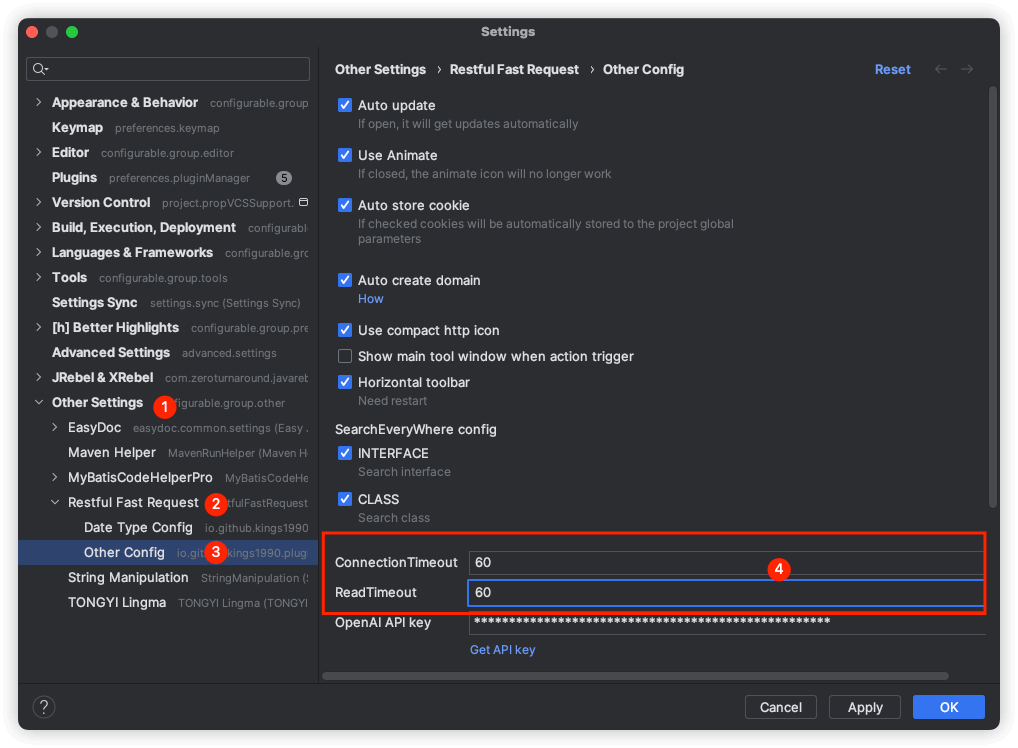Select Date Type Config settings page
Screen dimensions: 1018x748
(x=138, y=527)
